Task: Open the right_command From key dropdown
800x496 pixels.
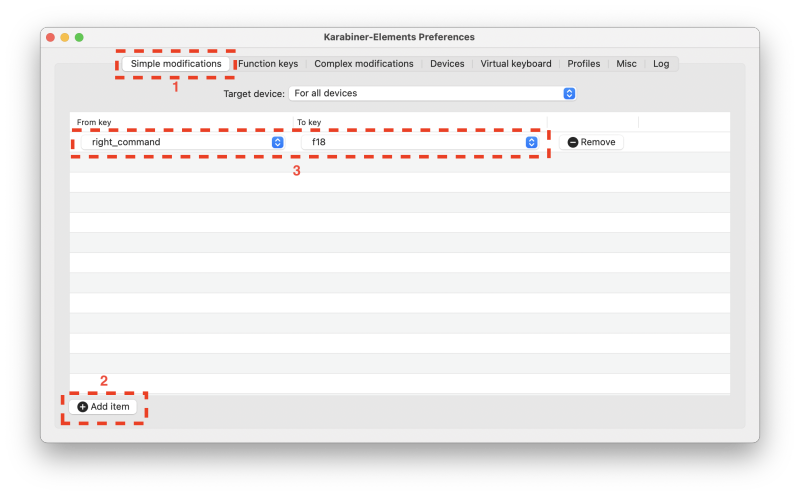Action: (x=183, y=142)
